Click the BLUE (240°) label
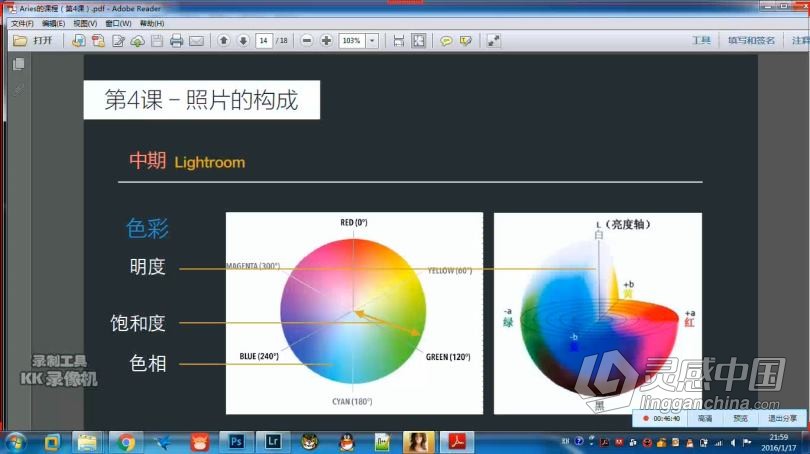The image size is (810, 454). point(259,356)
